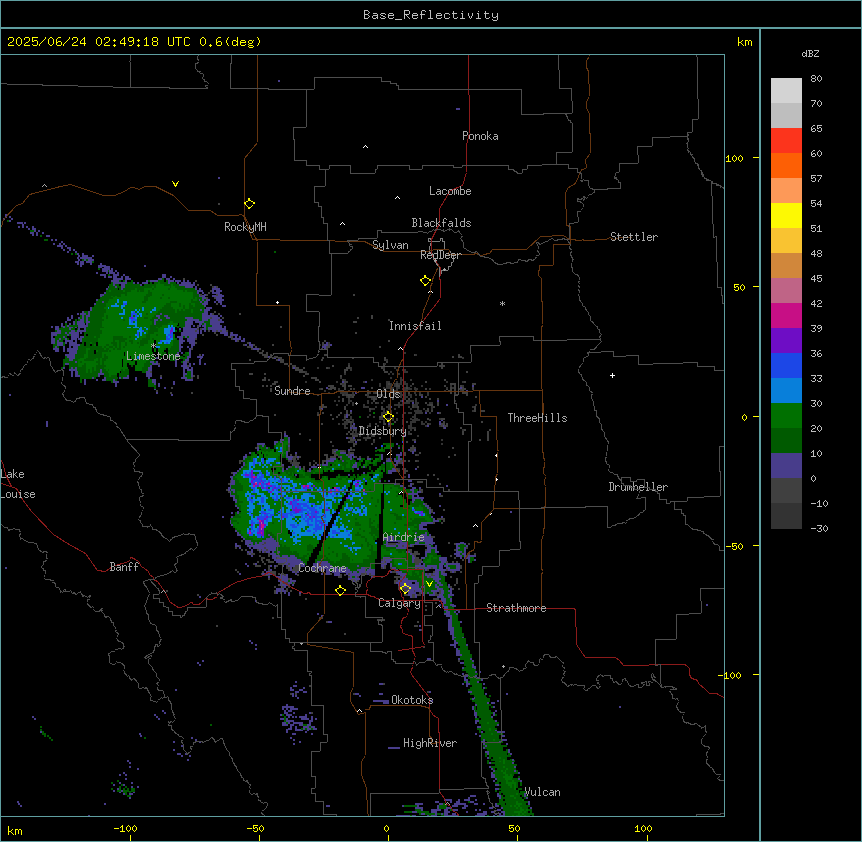The height and width of the screenshot is (842, 862).
Task: Click the Blackfalds city label
Action: click(x=441, y=223)
